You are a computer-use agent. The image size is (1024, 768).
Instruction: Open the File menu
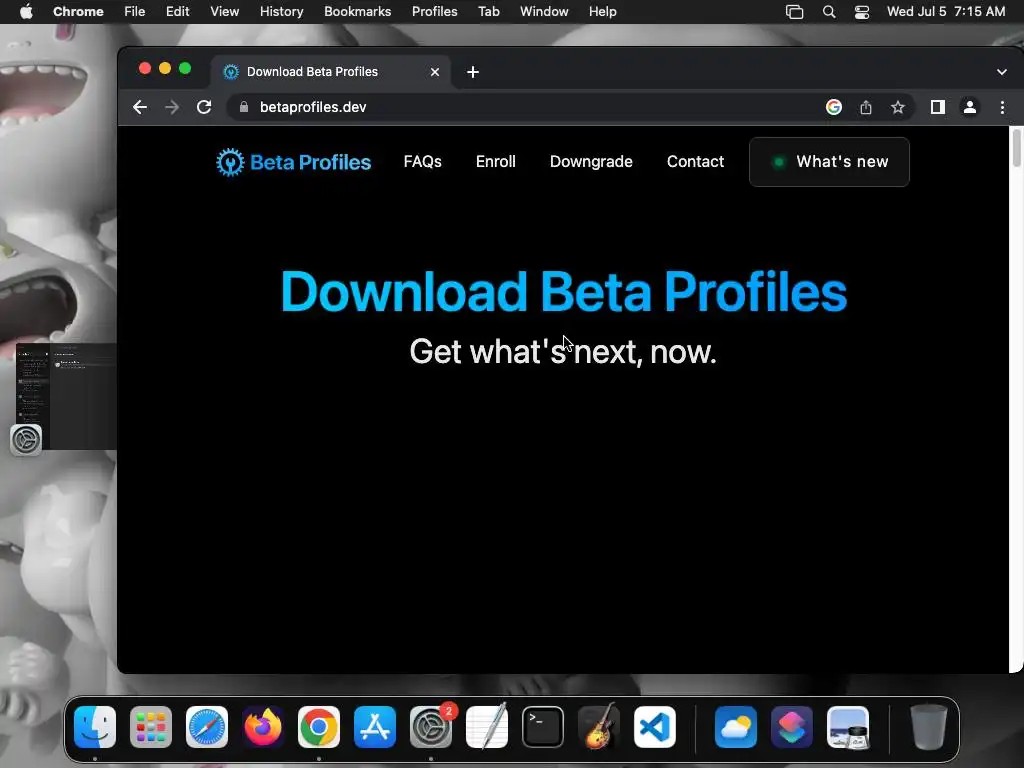135,12
